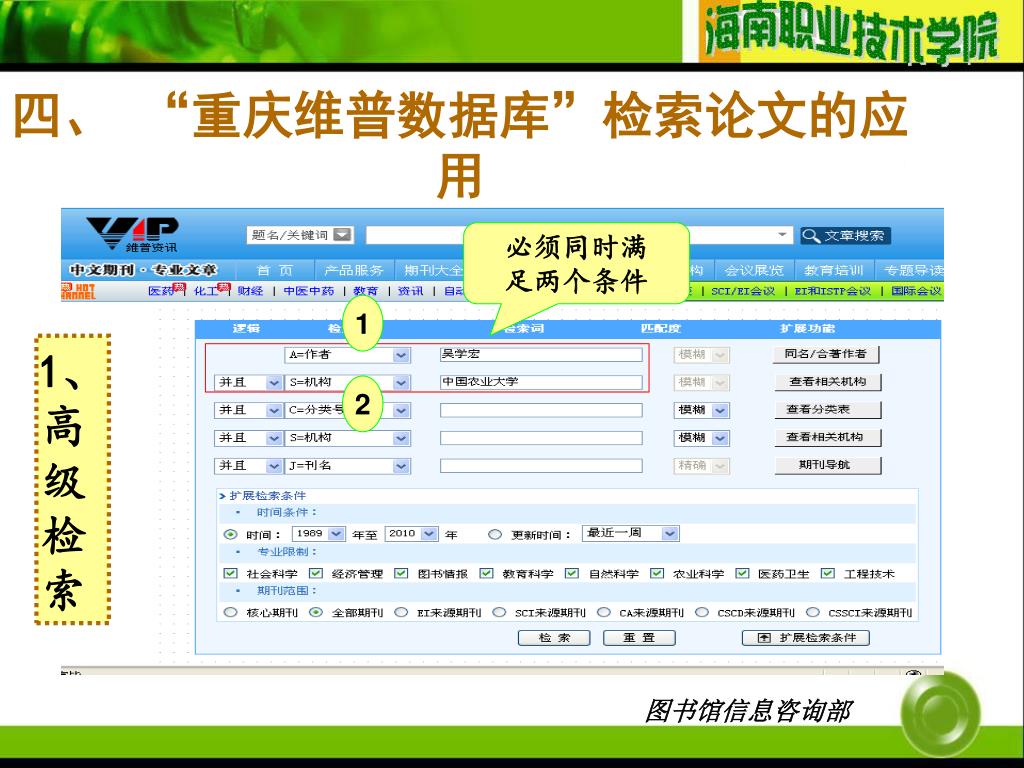Click the 重置 reset button
This screenshot has width=1024, height=768.
tap(639, 638)
